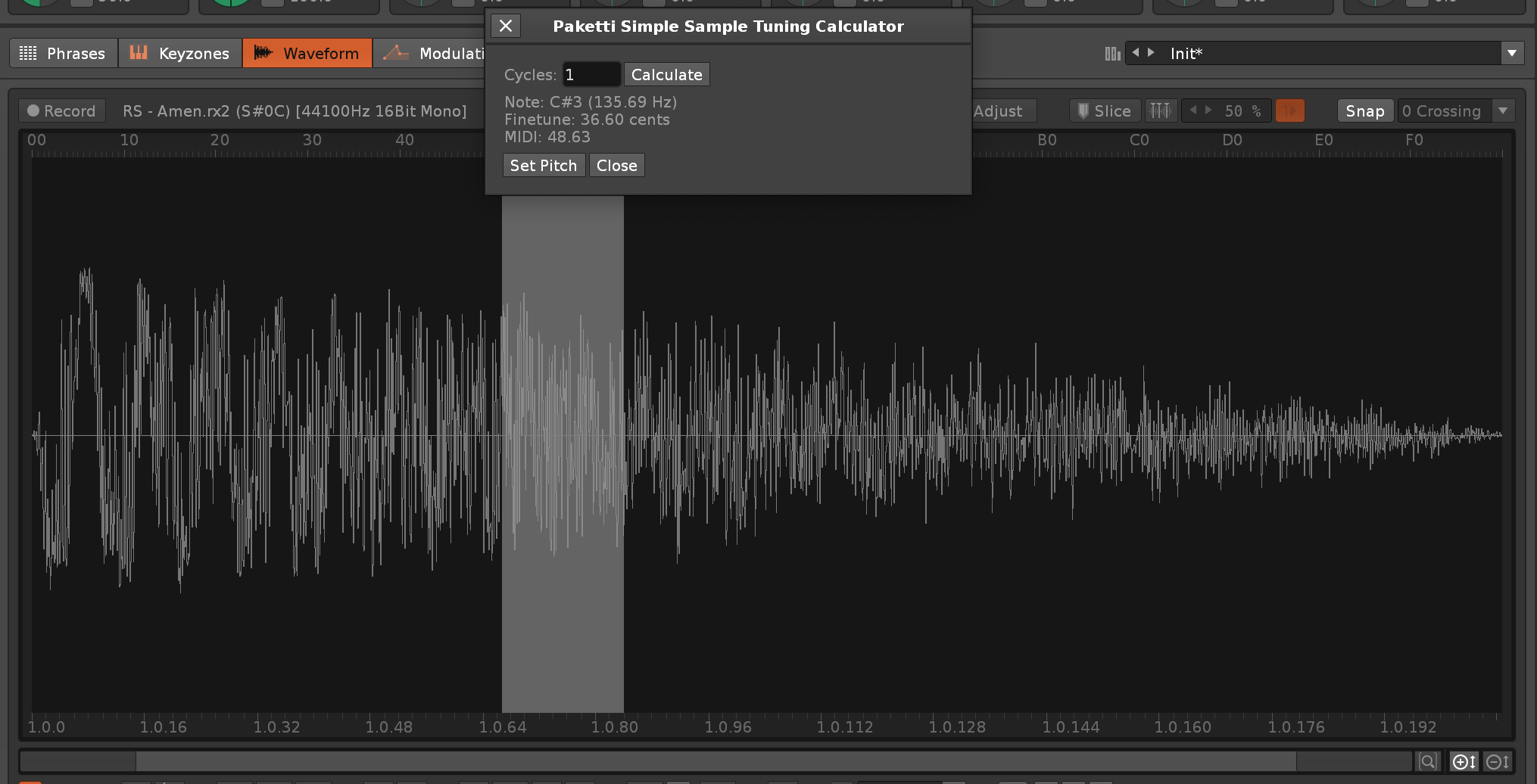Click the preset bars icon beside Init
Screen dimensions: 1537x784
pos(1112,54)
